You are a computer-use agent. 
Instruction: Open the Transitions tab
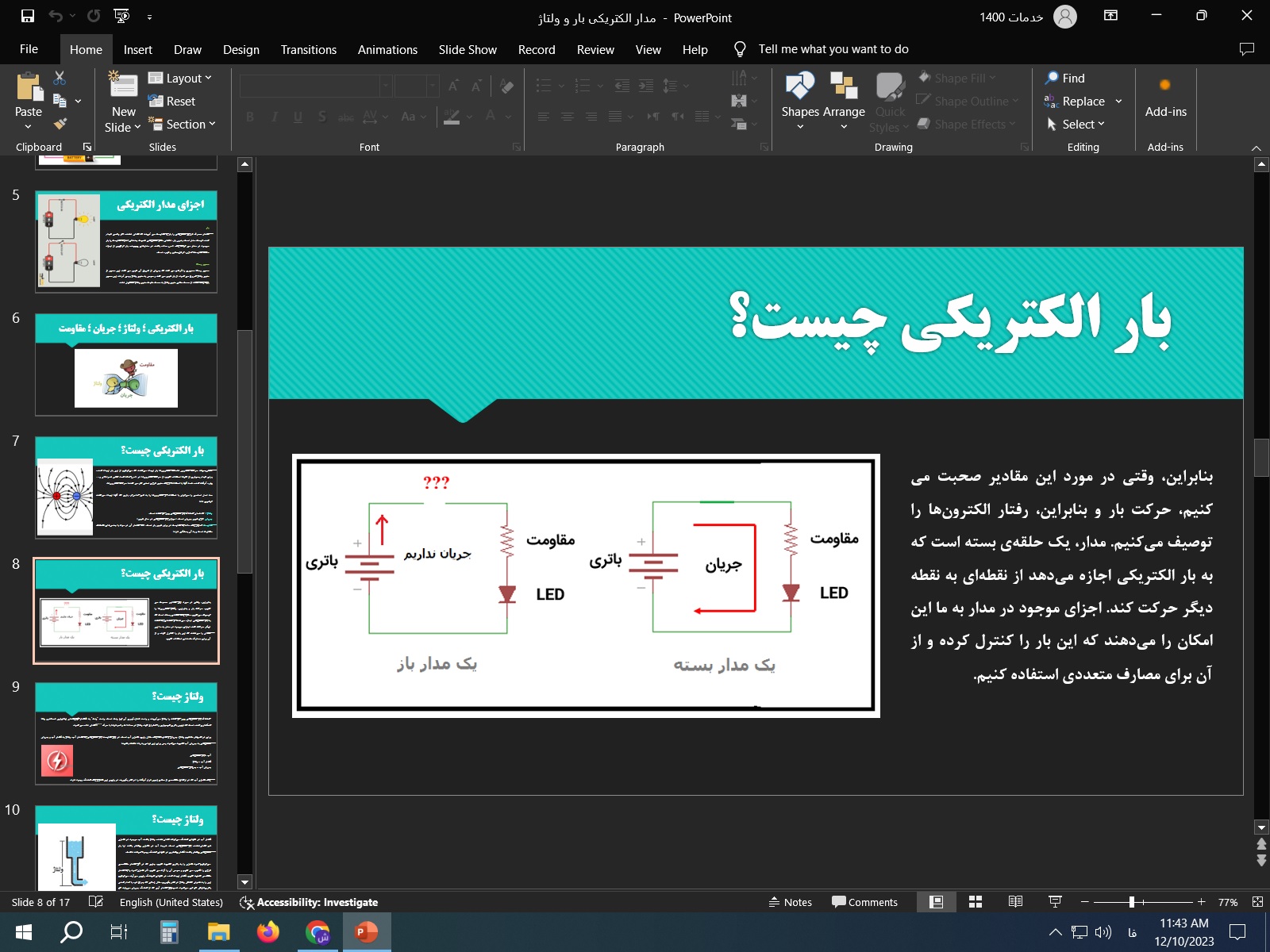308,49
